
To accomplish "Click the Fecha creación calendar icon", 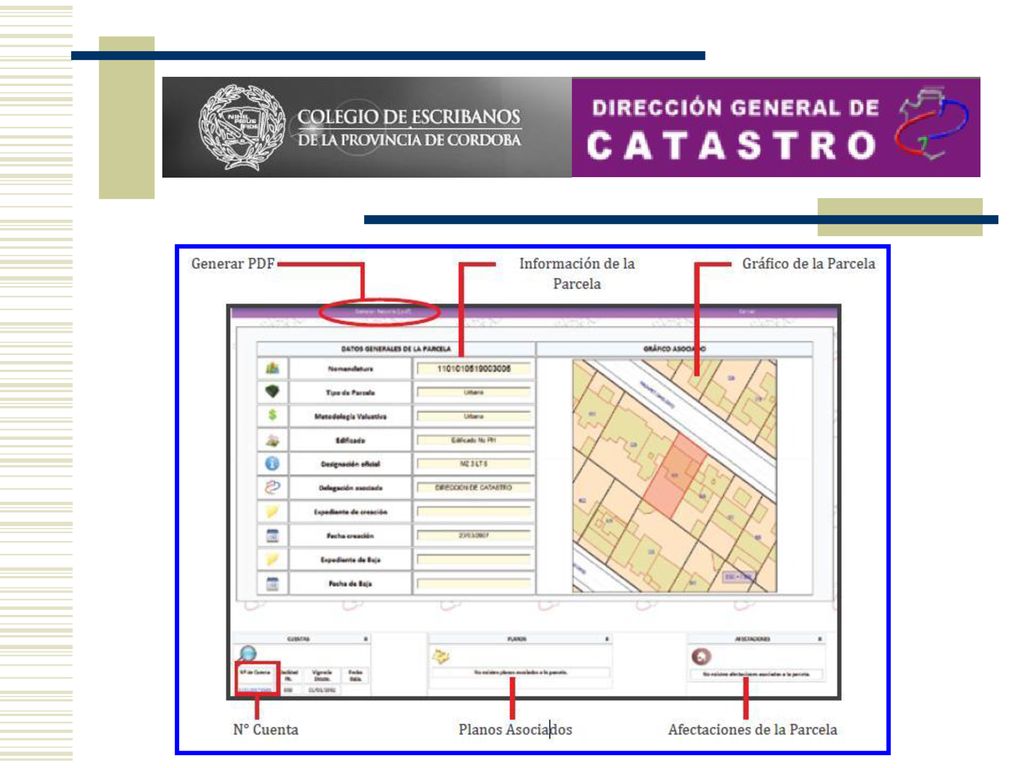I will 272,536.
